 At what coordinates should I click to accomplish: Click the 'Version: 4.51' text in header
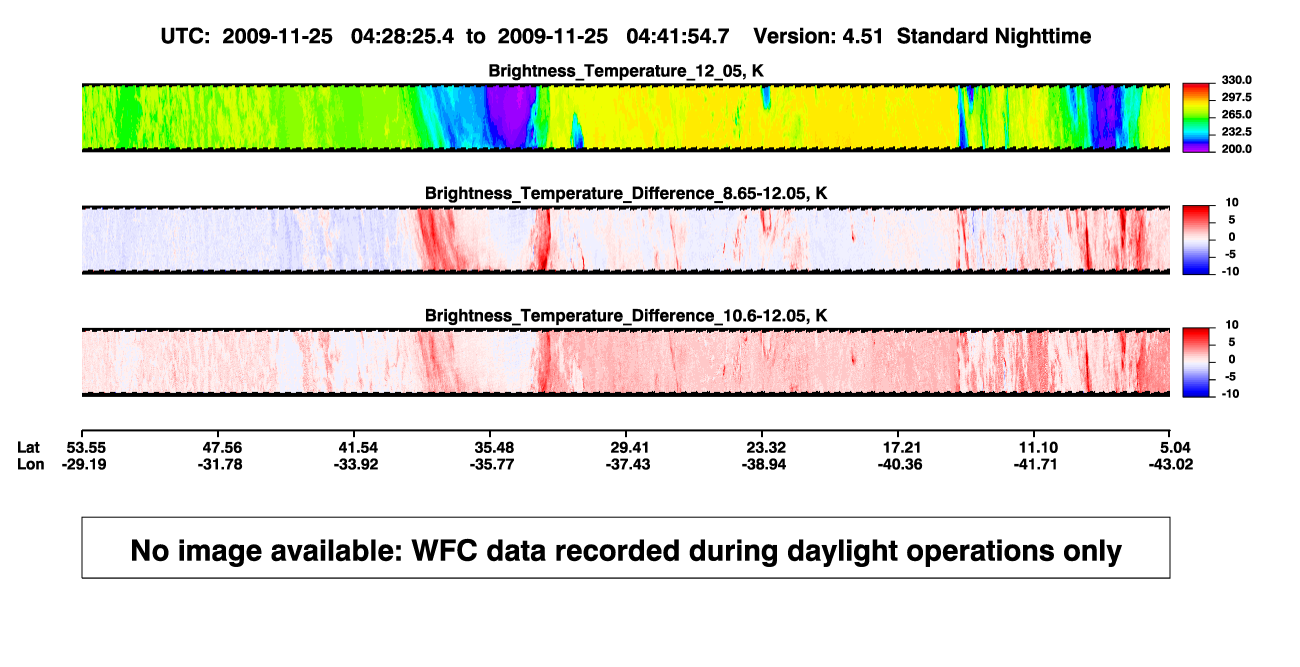[820, 36]
